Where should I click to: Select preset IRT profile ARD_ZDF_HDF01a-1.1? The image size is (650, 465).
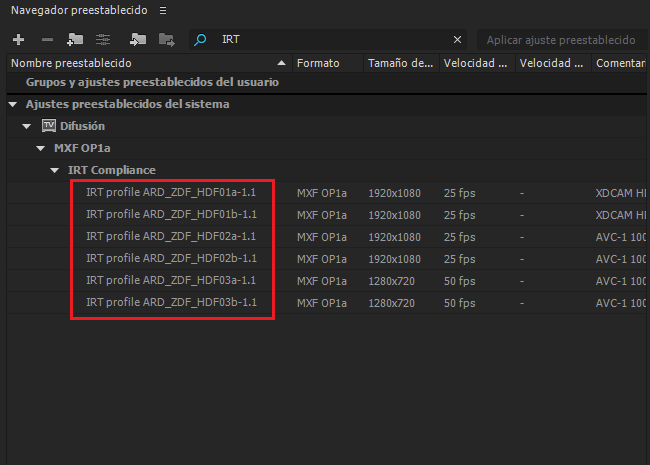click(171, 192)
